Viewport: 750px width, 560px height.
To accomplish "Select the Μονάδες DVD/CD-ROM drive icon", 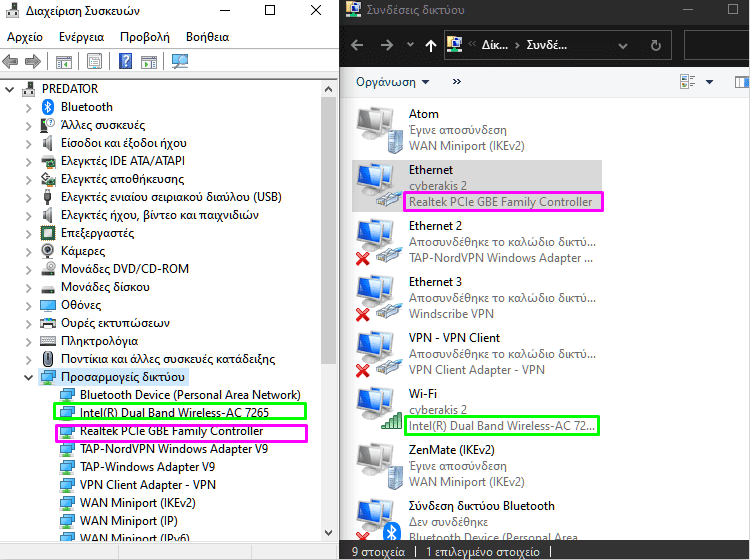I will (47, 269).
